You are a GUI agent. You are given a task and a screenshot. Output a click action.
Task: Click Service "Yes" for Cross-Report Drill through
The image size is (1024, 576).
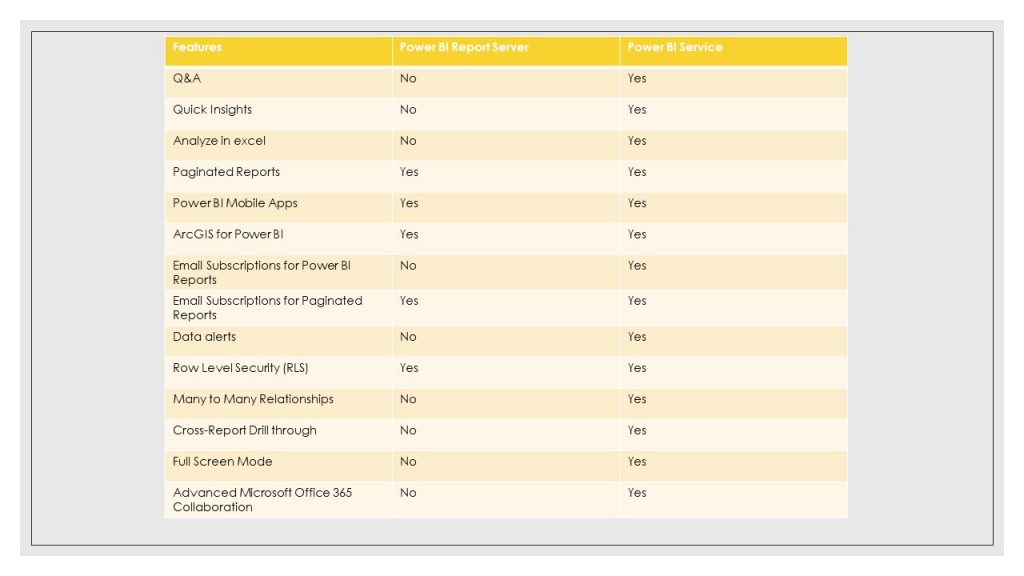pyautogui.click(x=637, y=430)
